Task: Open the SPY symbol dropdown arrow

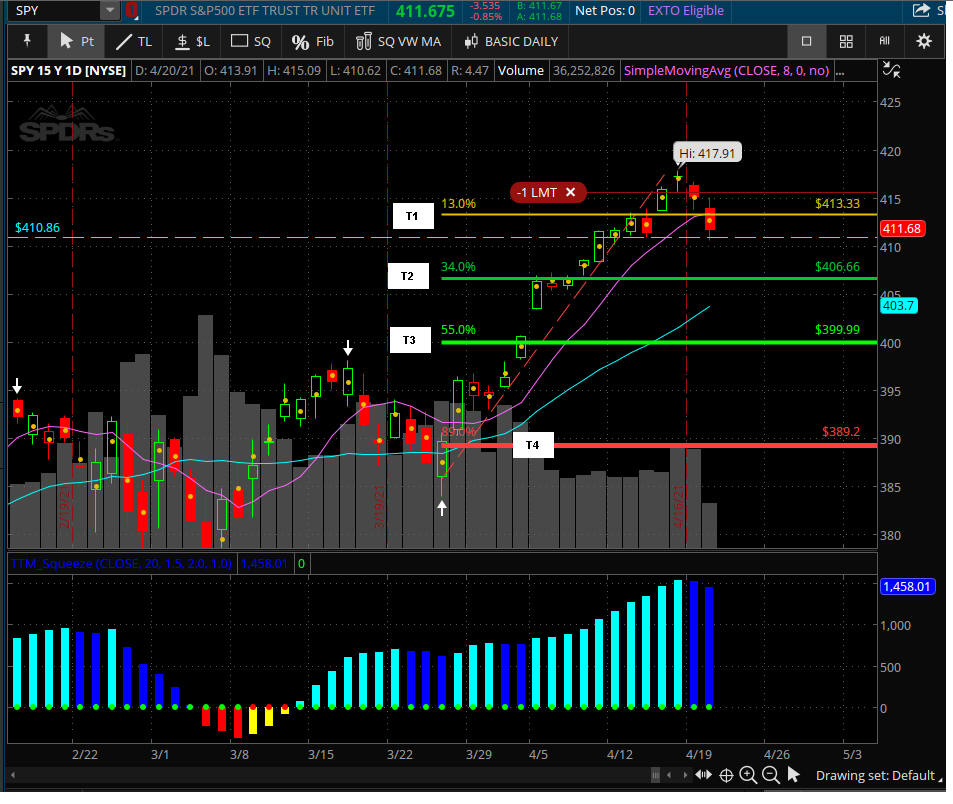Action: (109, 11)
